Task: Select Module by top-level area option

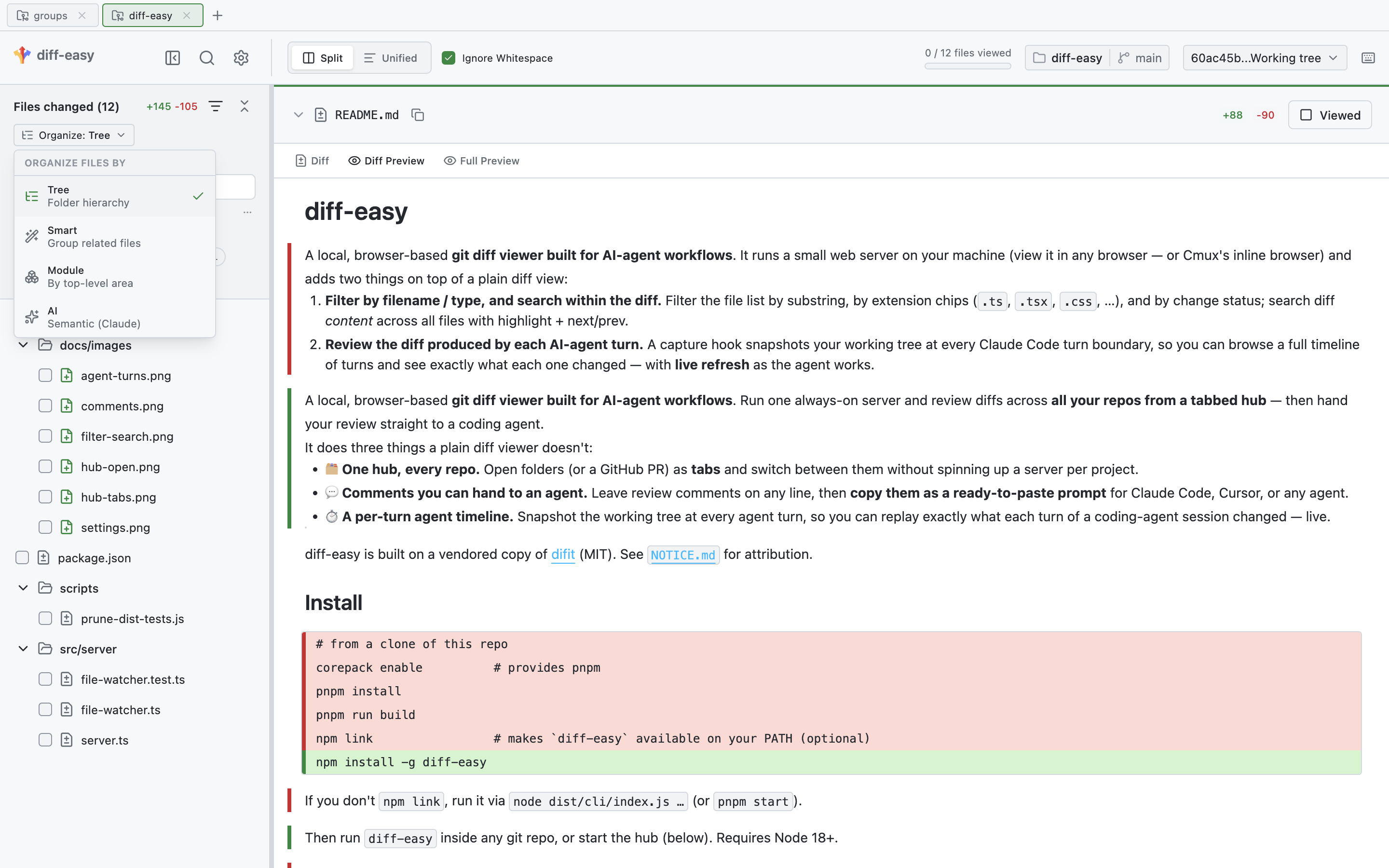Action: [115, 277]
